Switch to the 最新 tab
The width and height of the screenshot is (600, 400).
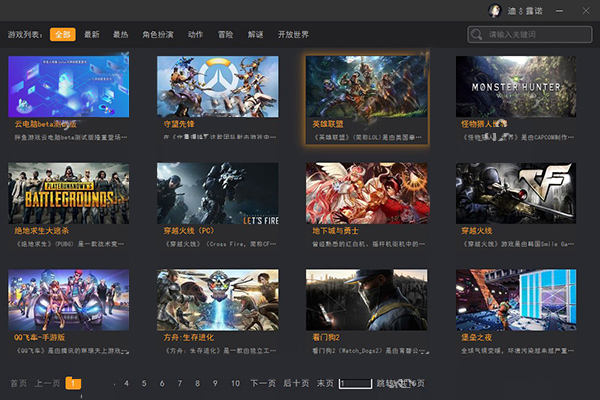[92, 34]
